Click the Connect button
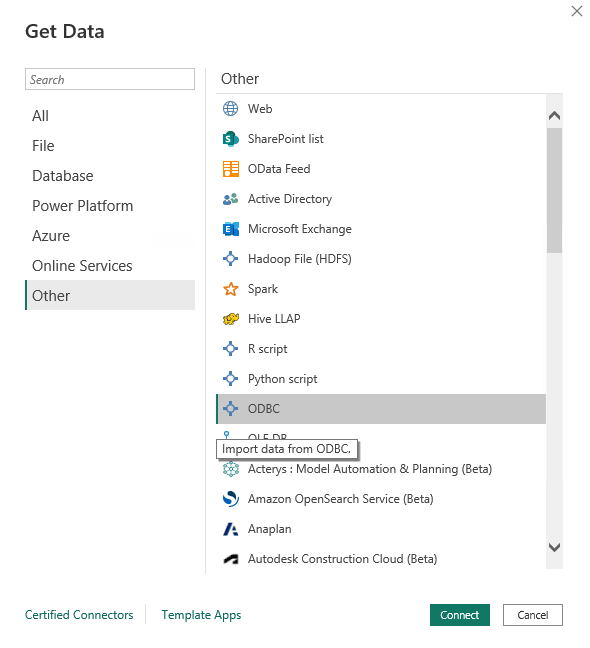This screenshot has height=648, width=590. coord(460,615)
